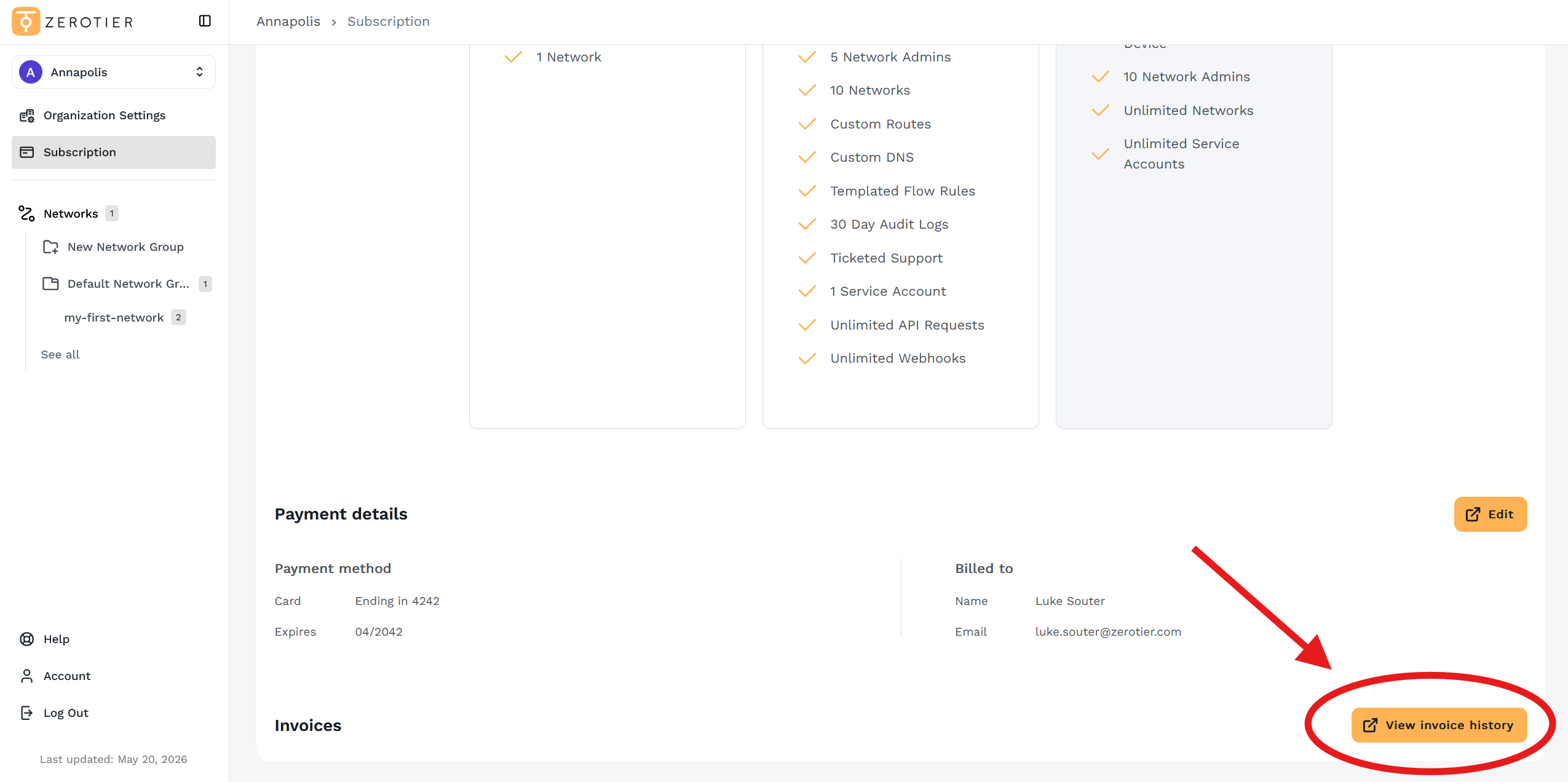Screen dimensions: 1568x782
Task: Click 'Custom DNS' feature text
Action: coord(872,157)
